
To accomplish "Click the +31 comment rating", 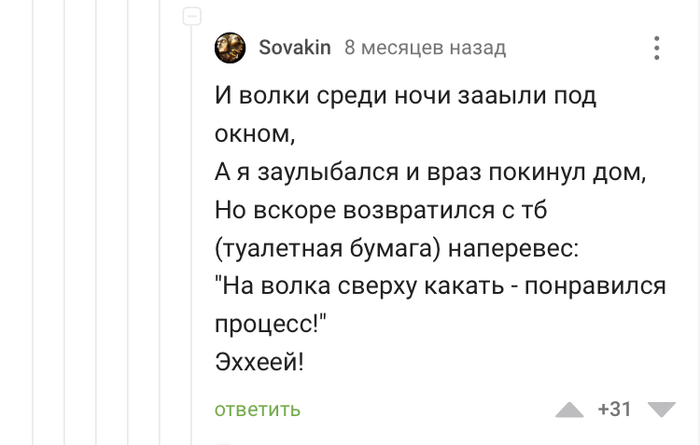I will point(614,409).
